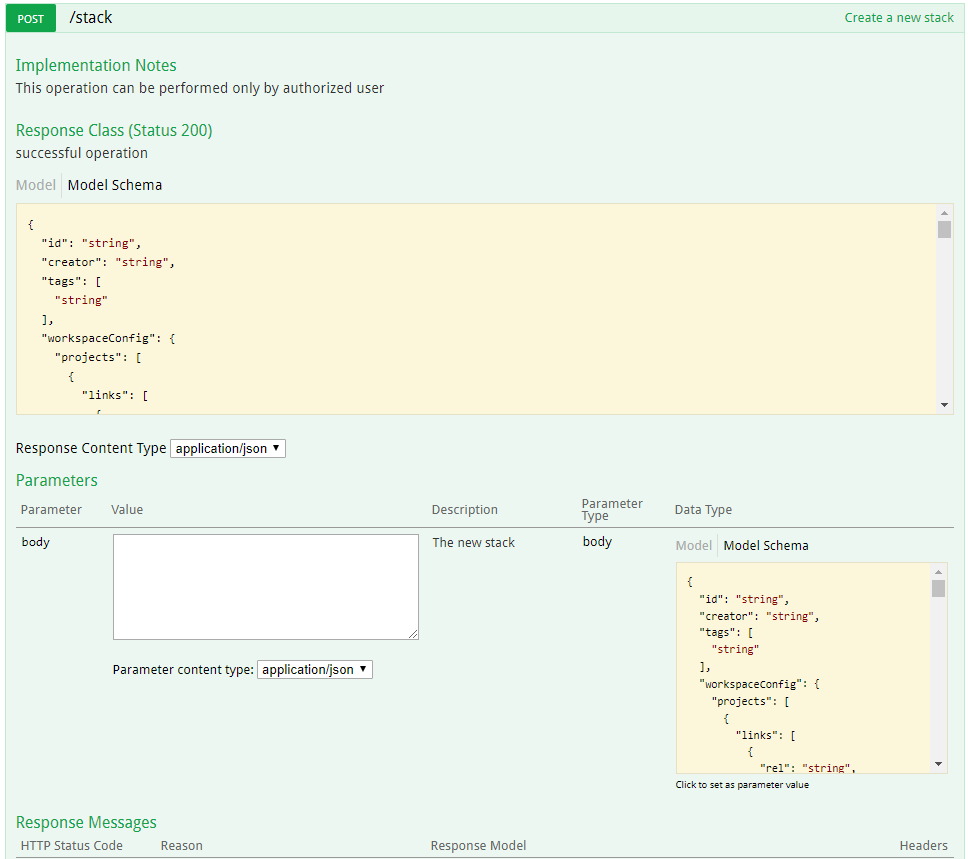Switch to Model tab under Response Class
Viewport: 968px width, 859px height.
coord(36,185)
